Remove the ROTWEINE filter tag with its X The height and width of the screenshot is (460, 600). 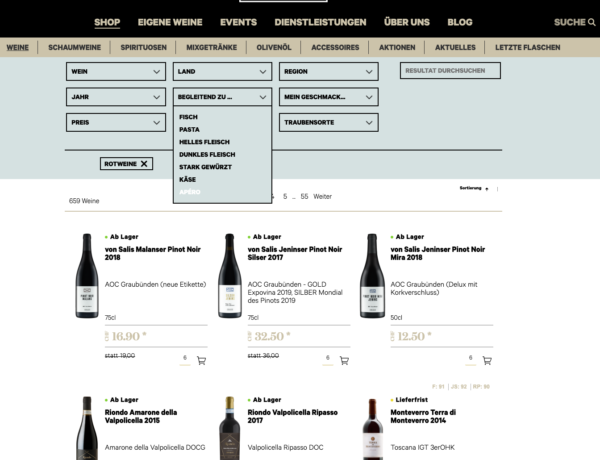tap(144, 164)
